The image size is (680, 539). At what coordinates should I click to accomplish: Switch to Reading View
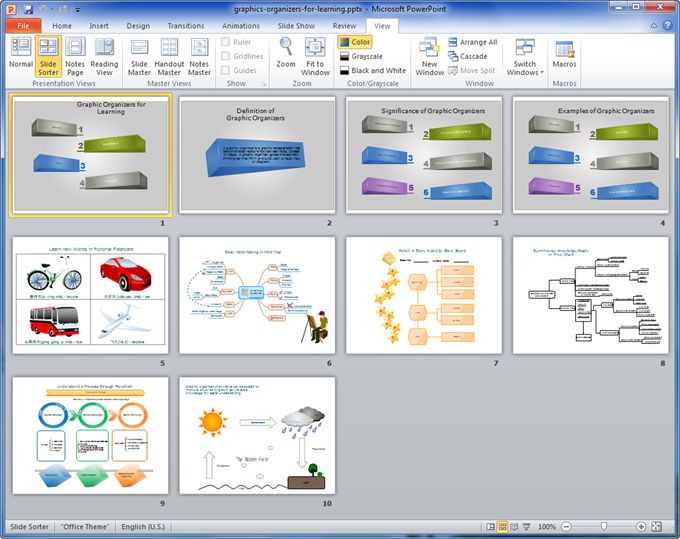(x=104, y=57)
